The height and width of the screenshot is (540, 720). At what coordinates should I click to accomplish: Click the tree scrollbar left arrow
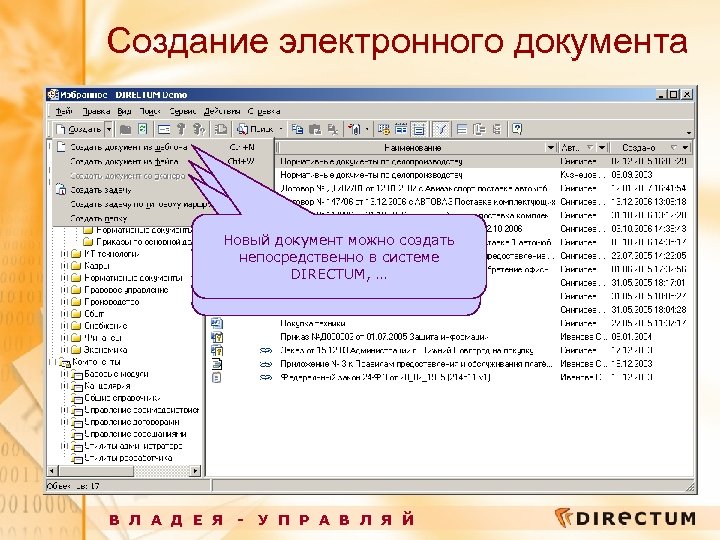(52, 471)
